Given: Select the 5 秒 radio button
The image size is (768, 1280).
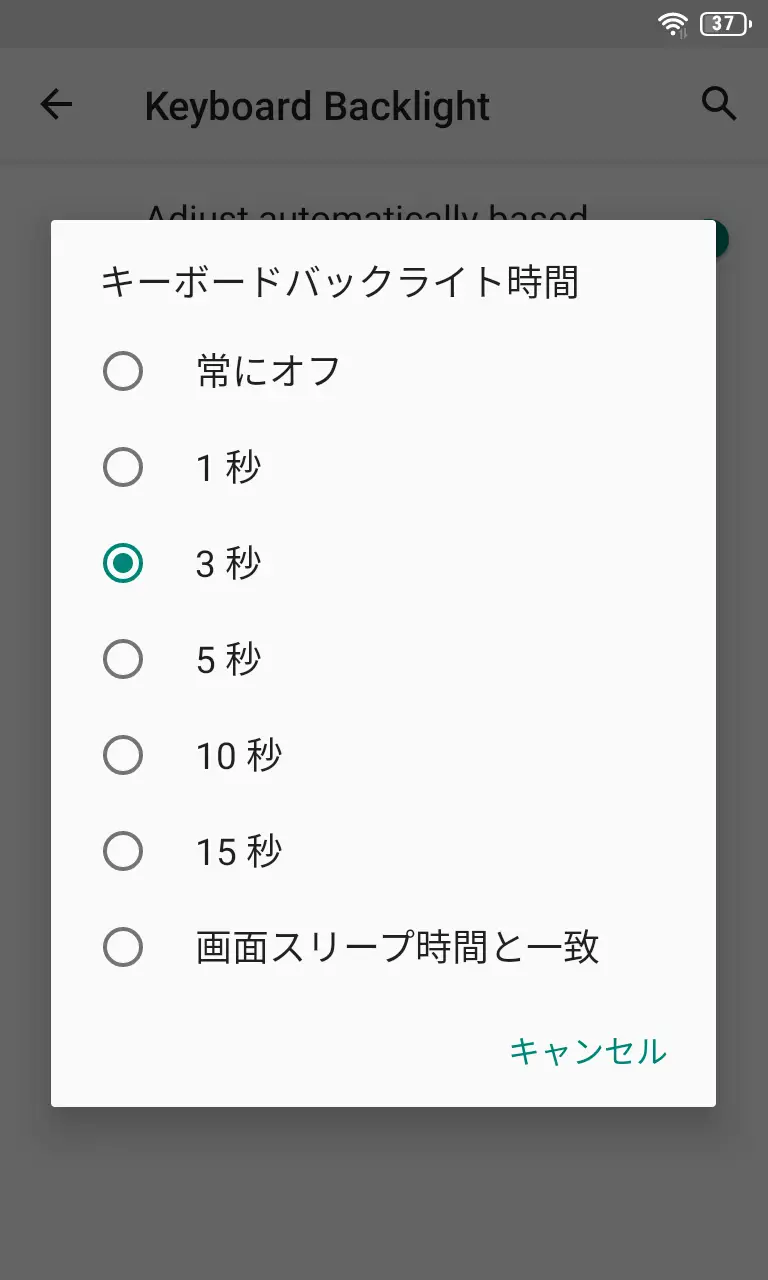Looking at the screenshot, I should [x=123, y=659].
